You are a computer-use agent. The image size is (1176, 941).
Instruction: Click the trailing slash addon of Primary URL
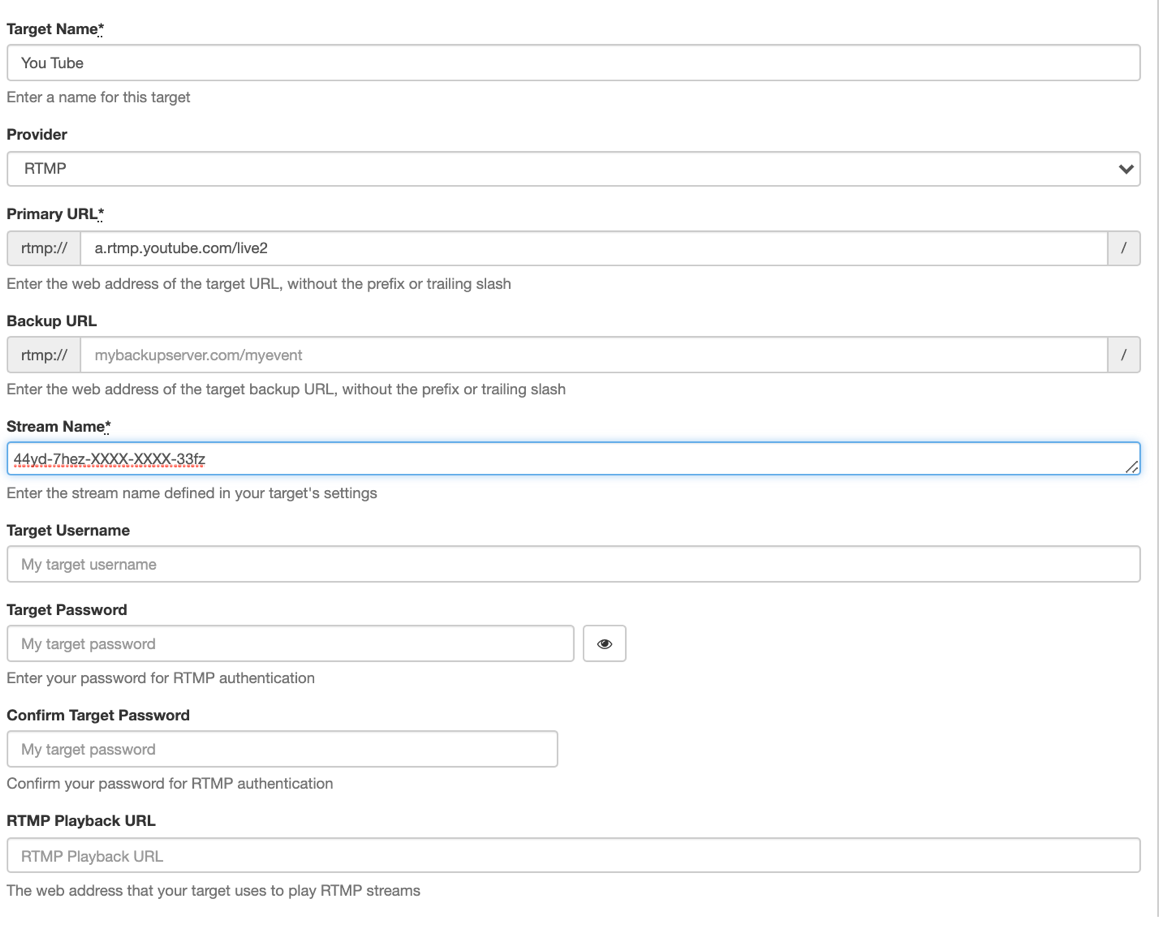[1125, 249]
